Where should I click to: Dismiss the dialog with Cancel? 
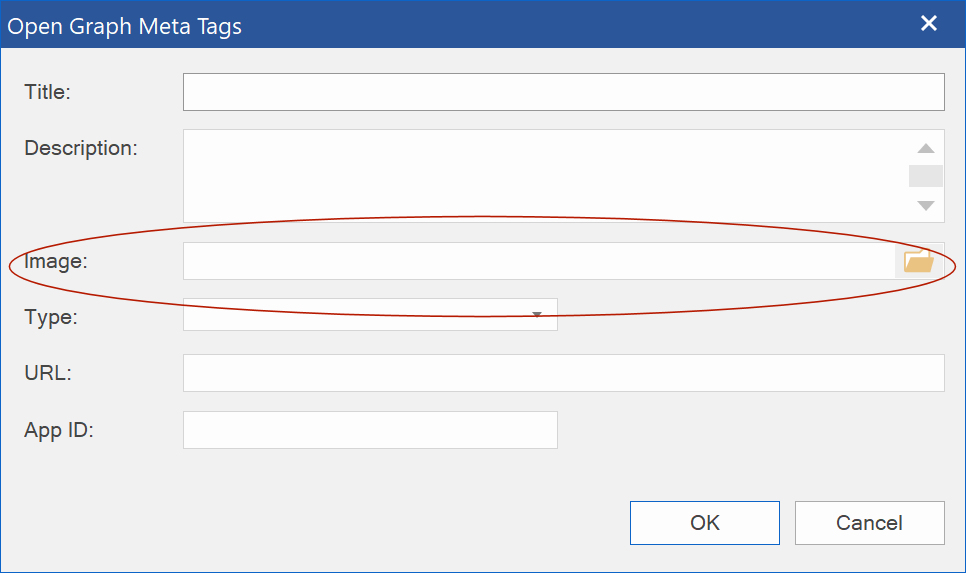point(869,523)
